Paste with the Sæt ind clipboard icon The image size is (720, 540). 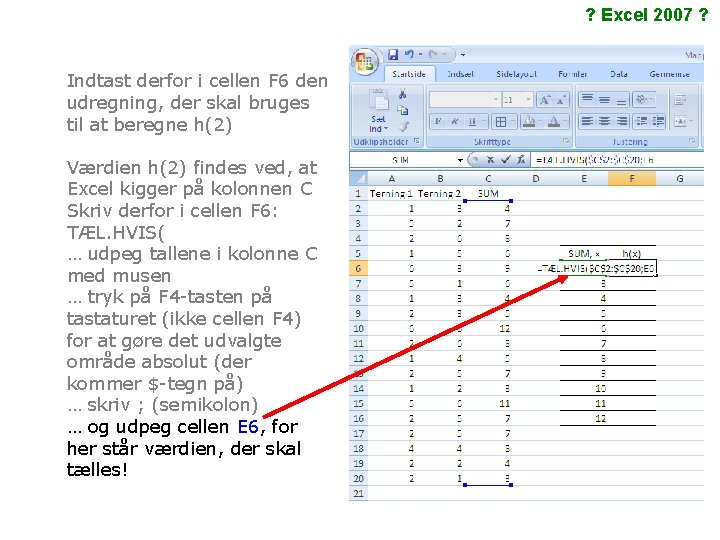379,100
